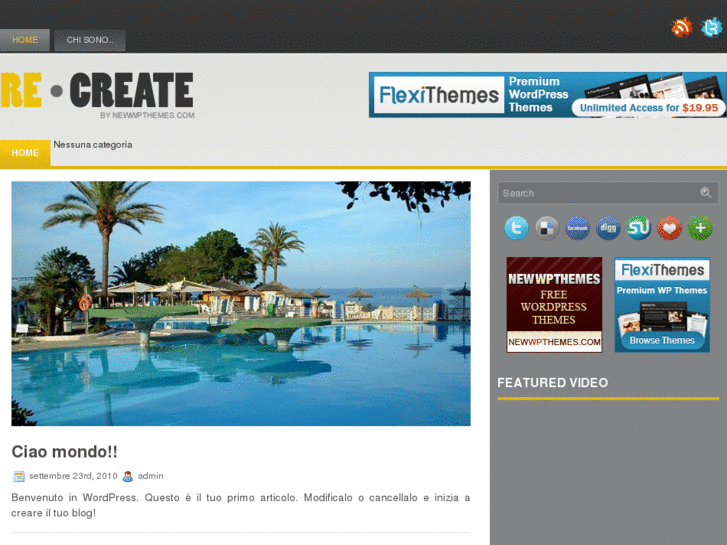Click the search magnifier icon
Viewport: 727px width, 545px height.
tap(705, 192)
